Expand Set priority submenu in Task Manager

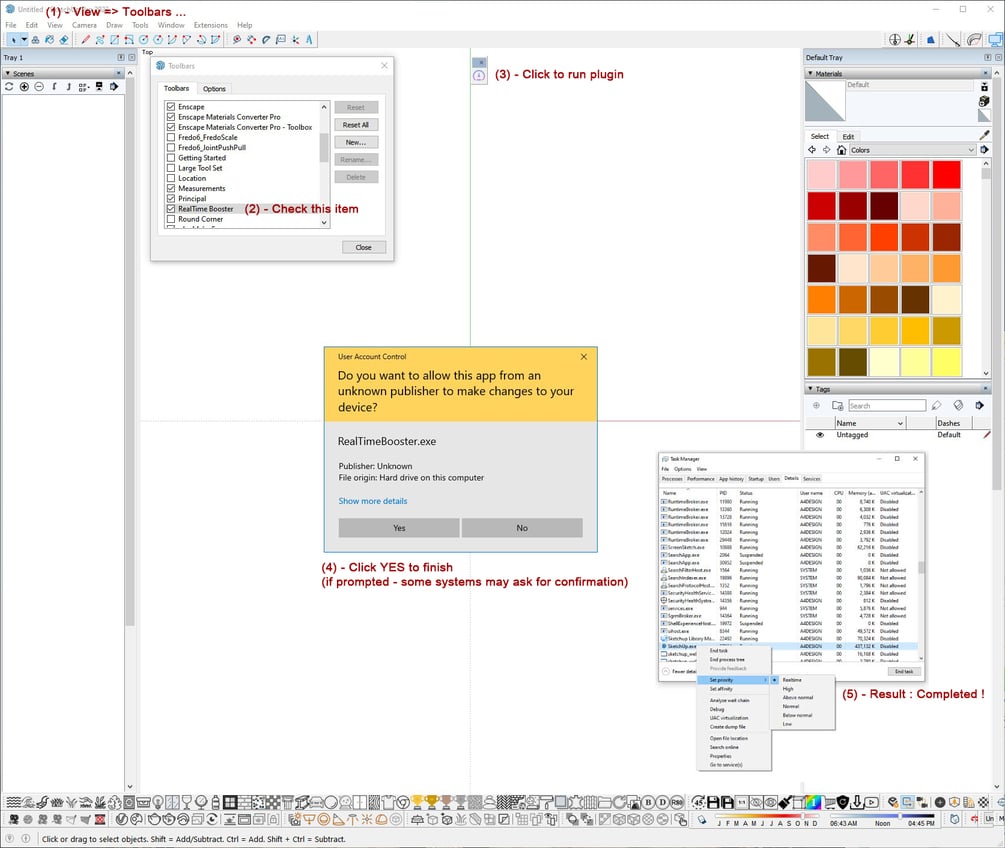(733, 680)
